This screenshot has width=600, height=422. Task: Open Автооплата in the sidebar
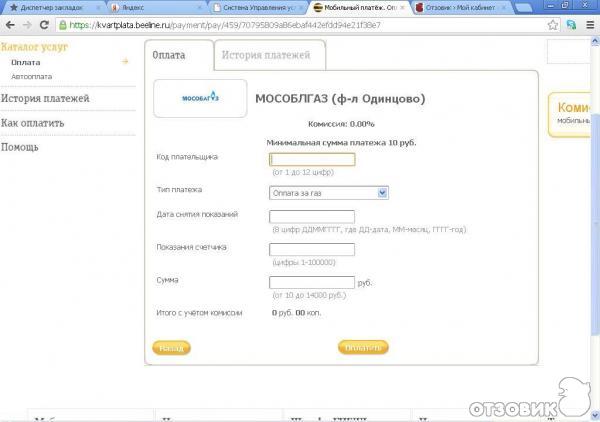click(x=32, y=77)
